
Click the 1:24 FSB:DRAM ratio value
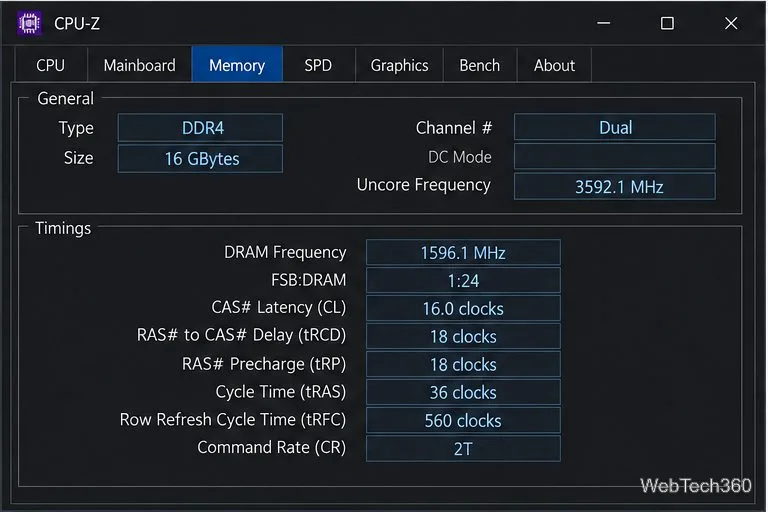[463, 280]
